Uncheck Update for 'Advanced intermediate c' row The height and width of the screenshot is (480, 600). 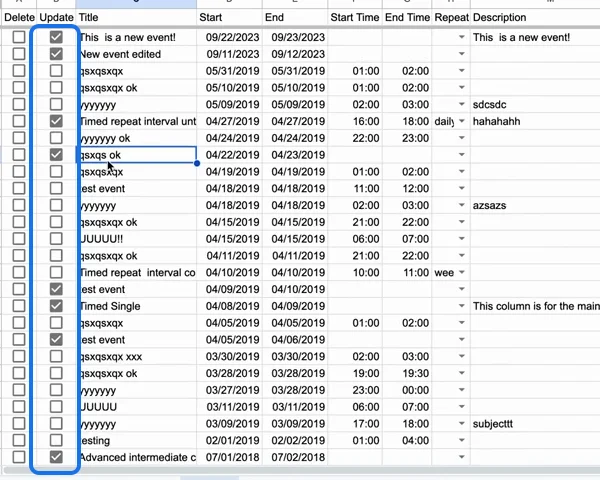click(x=56, y=457)
